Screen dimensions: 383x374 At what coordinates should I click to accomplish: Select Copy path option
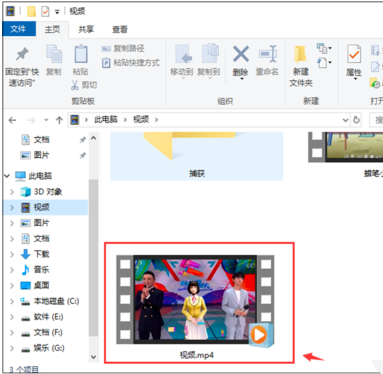click(x=123, y=49)
